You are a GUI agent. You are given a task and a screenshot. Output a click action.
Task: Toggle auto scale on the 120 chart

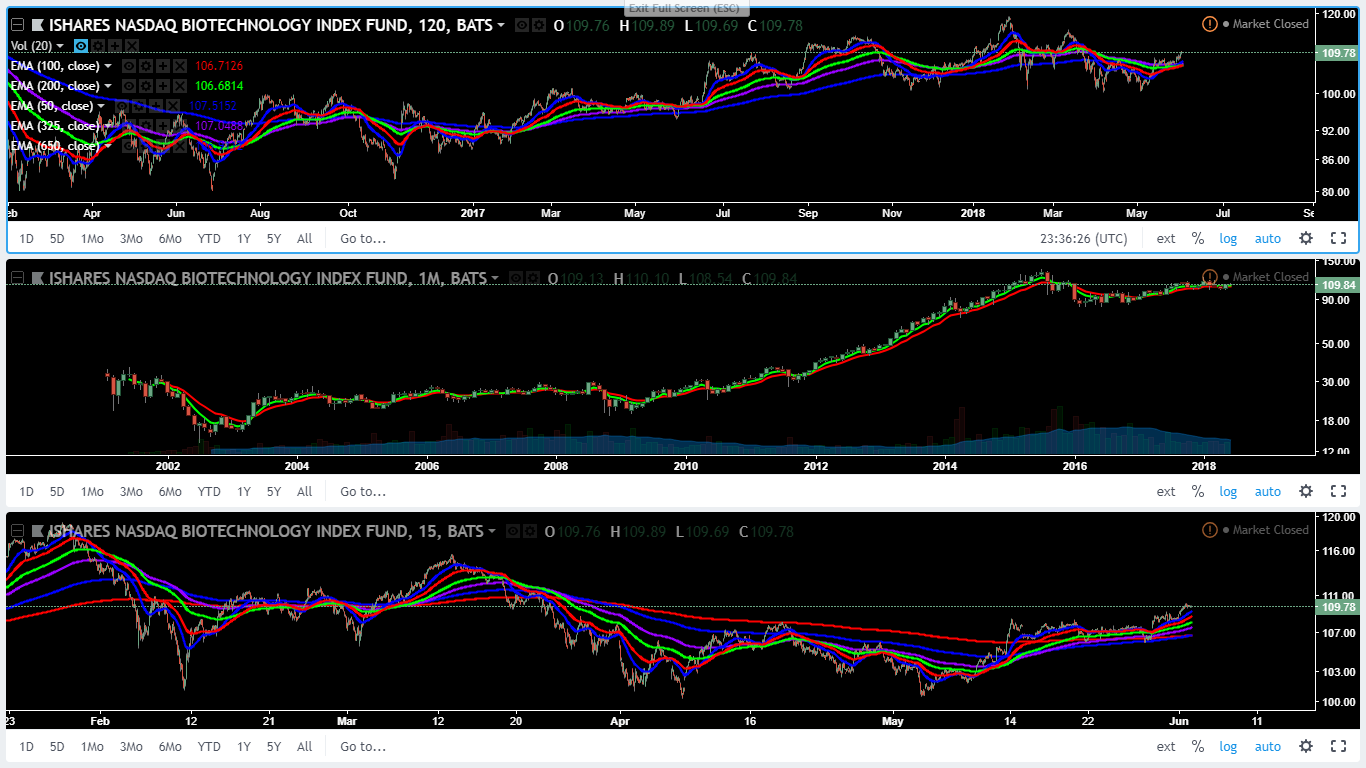(1268, 239)
